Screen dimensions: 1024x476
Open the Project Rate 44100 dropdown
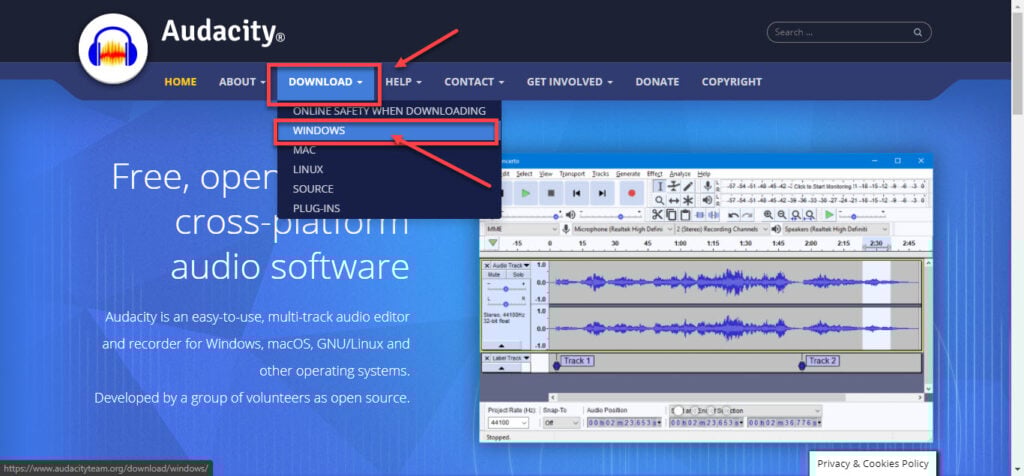(x=509, y=422)
